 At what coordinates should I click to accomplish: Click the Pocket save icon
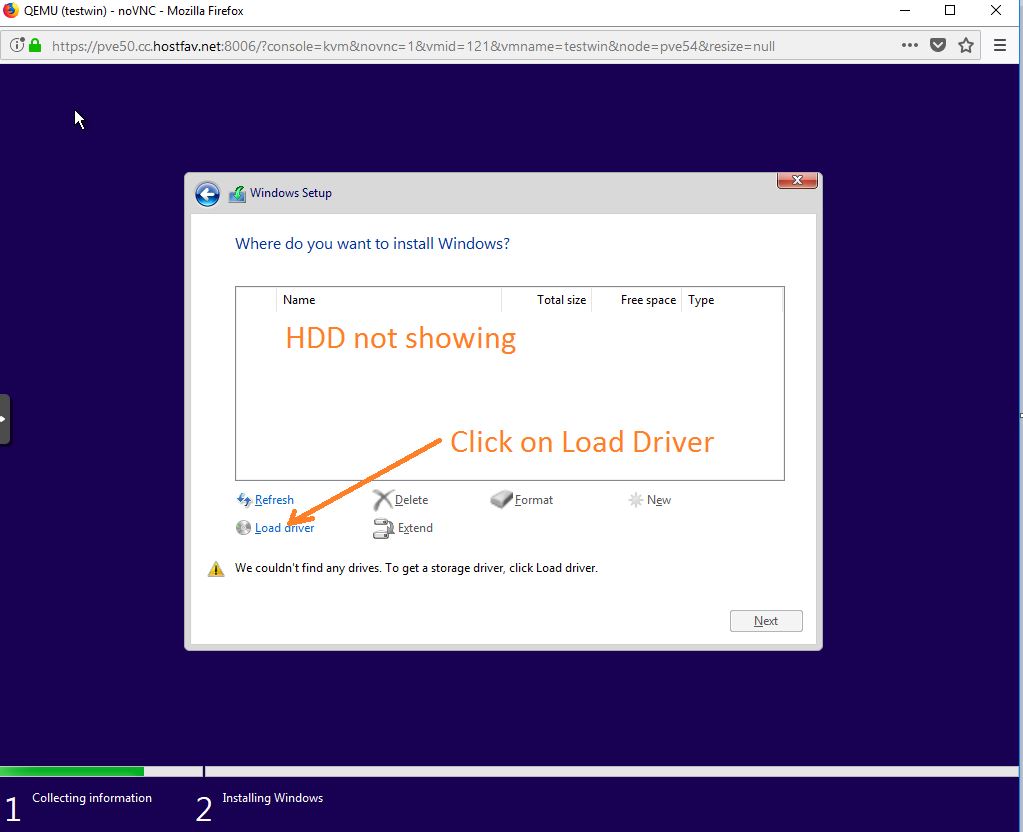[938, 45]
